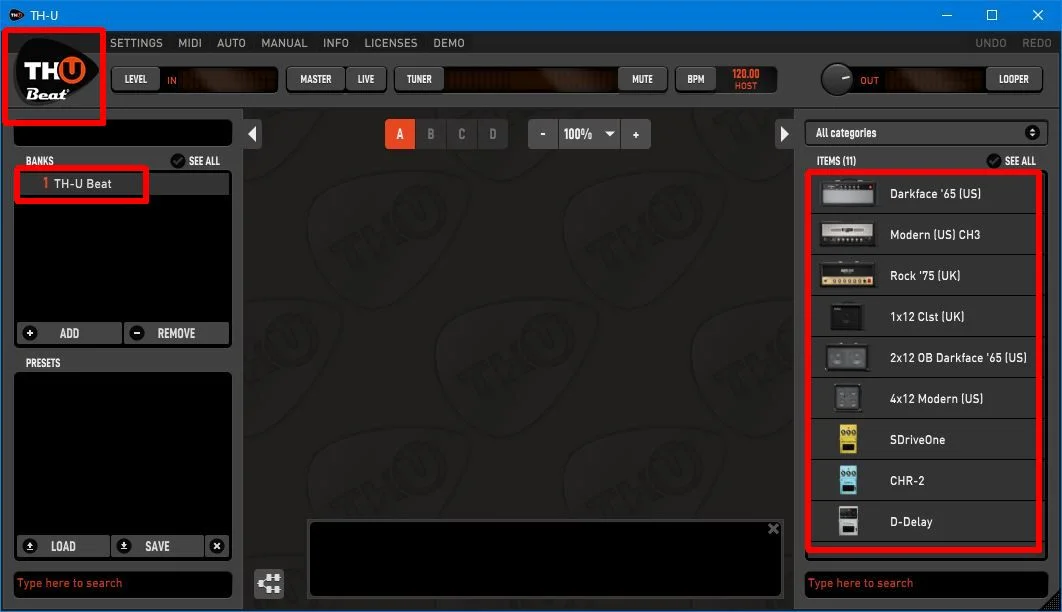This screenshot has width=1062, height=612.
Task: Pick the 2x12 OB Darkface '65 cabinet icon
Action: coord(847,357)
